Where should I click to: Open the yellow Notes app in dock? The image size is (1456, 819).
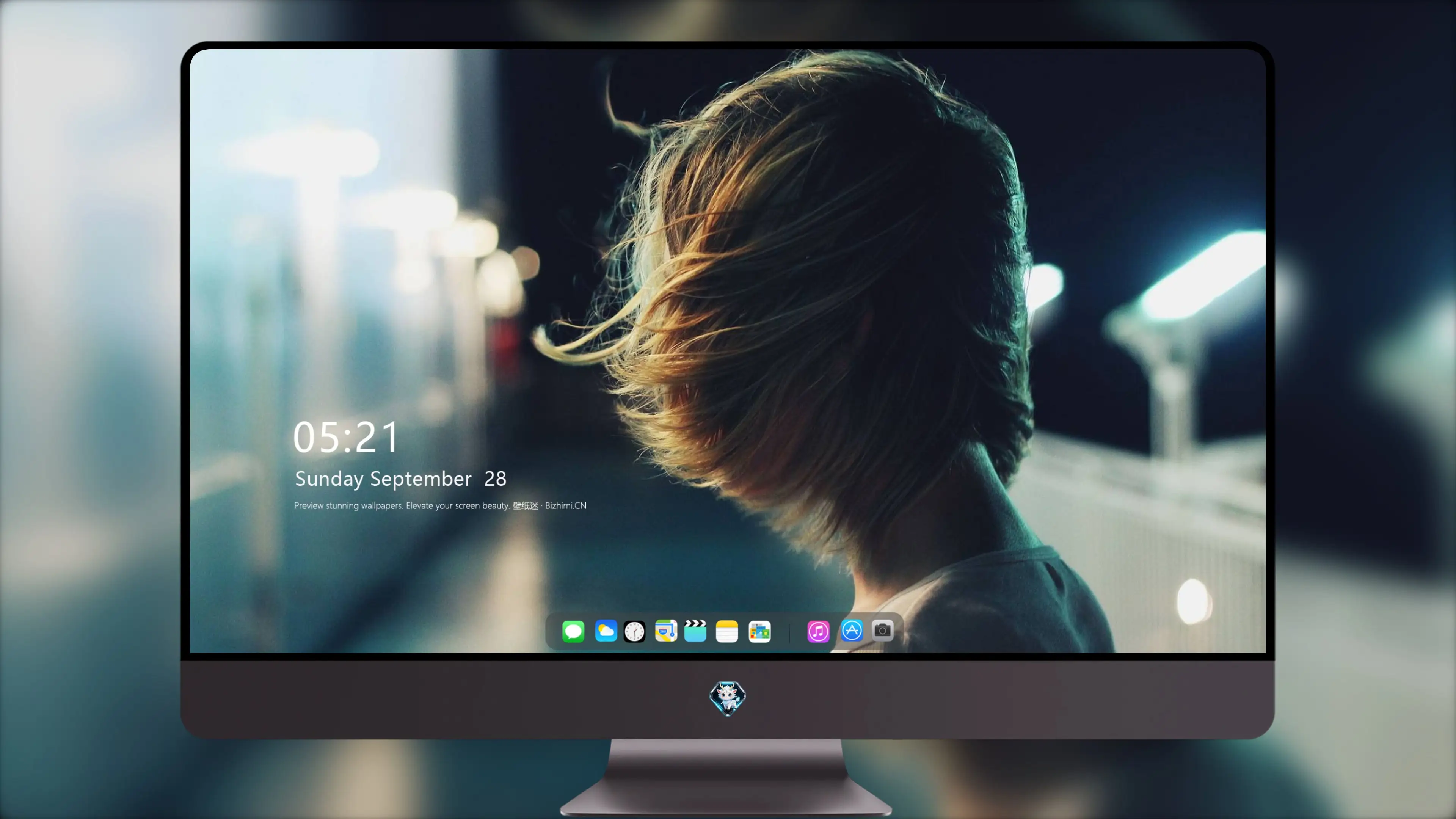tap(727, 631)
